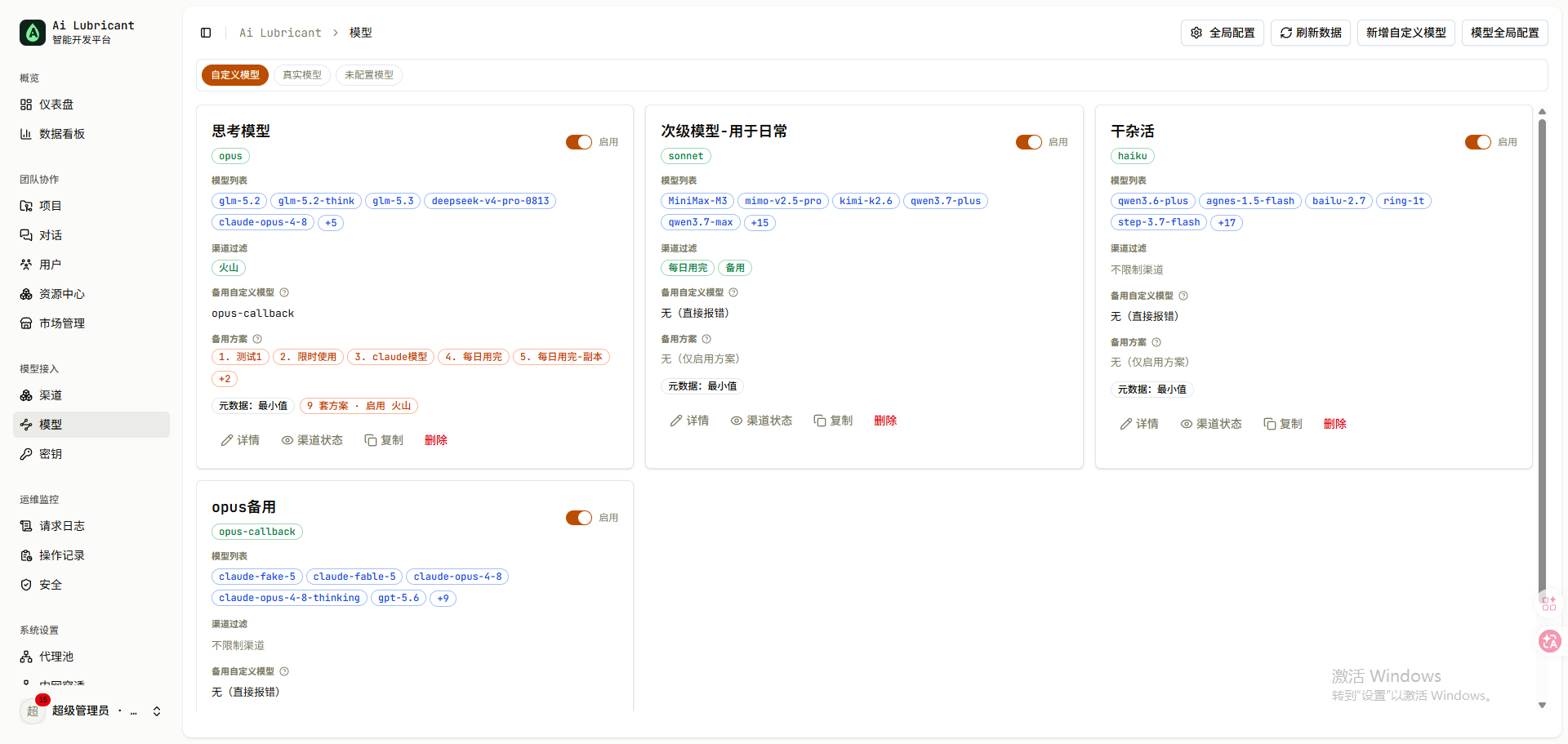Expand +2 more 备用方案 in 思考模型
Screen dimensions: 1568x744
point(225,379)
